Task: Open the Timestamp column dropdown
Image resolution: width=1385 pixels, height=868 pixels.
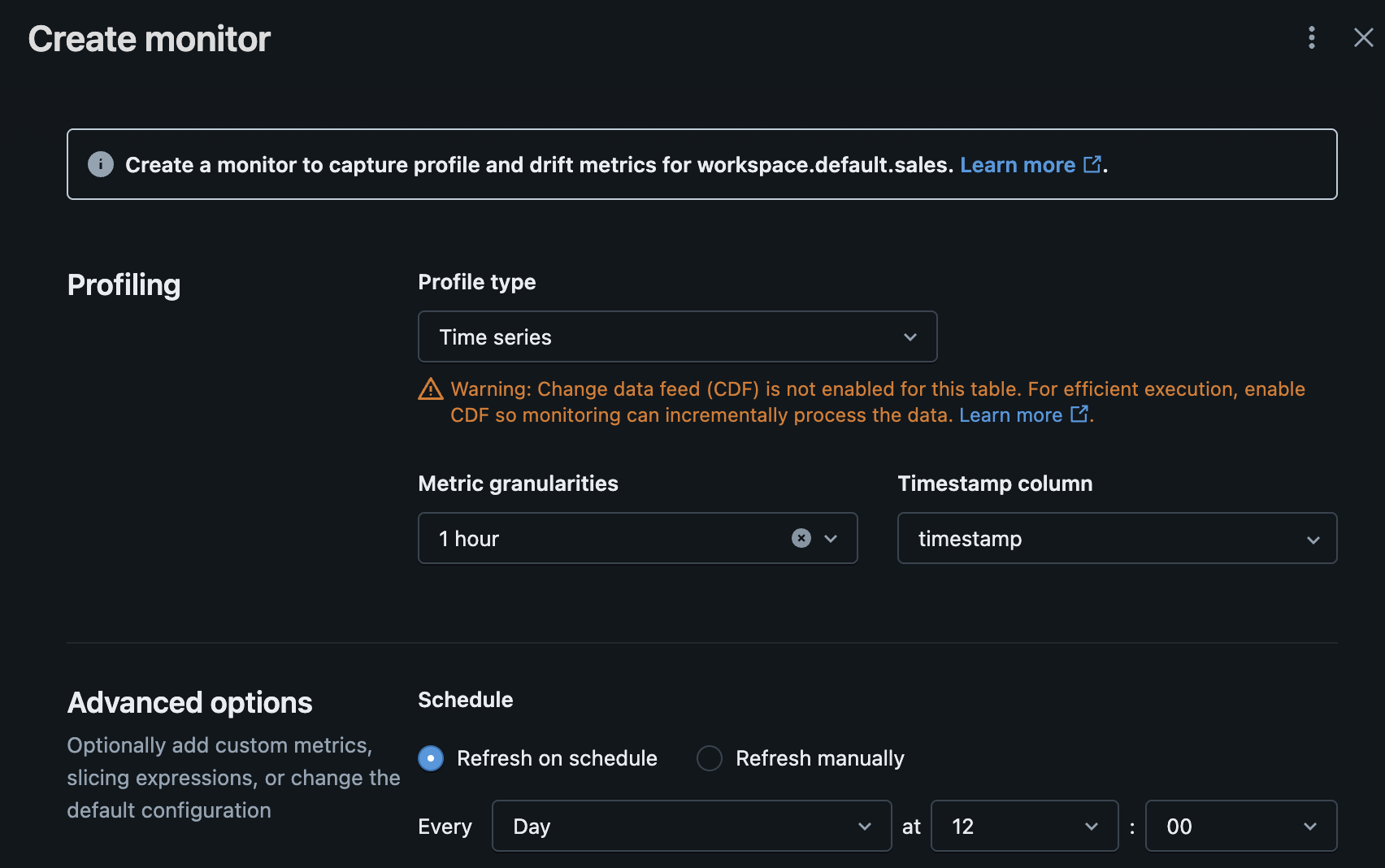Action: click(x=1117, y=538)
